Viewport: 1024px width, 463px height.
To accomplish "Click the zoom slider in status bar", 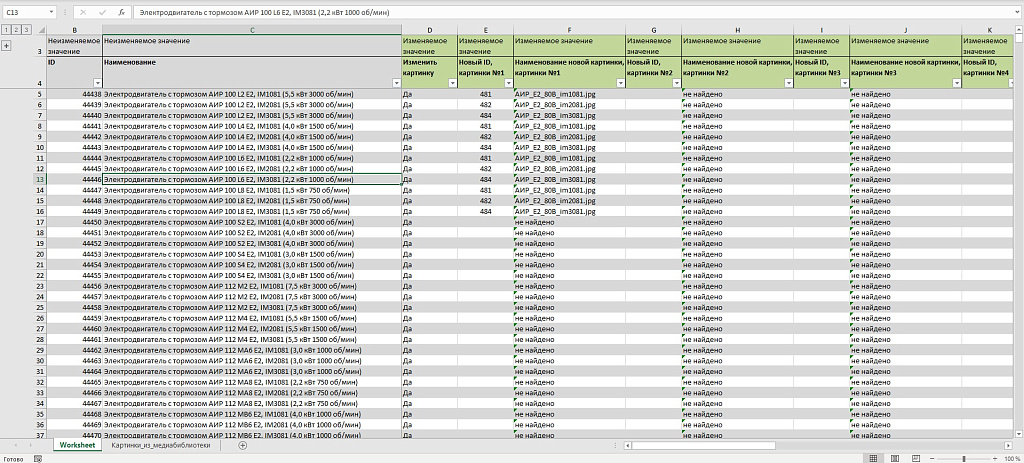I will pyautogui.click(x=962, y=458).
